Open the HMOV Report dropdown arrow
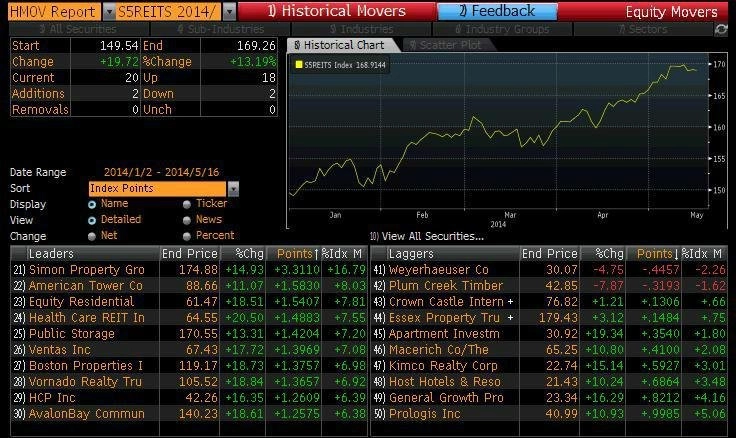This screenshot has width=736, height=438. (108, 11)
